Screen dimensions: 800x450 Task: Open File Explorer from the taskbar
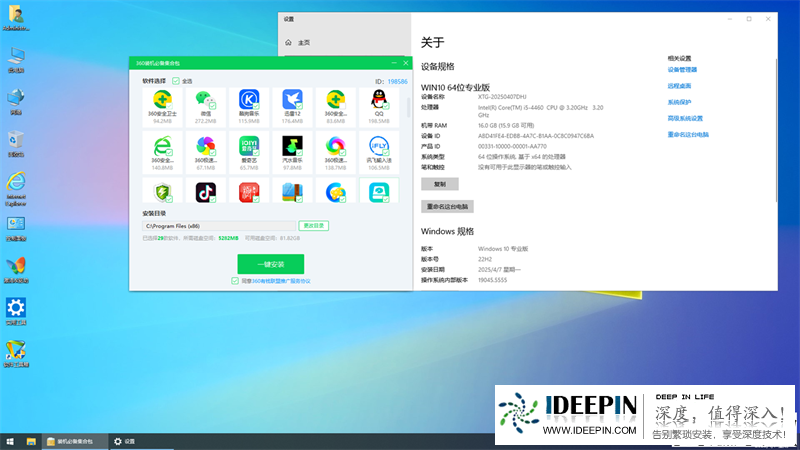31,441
